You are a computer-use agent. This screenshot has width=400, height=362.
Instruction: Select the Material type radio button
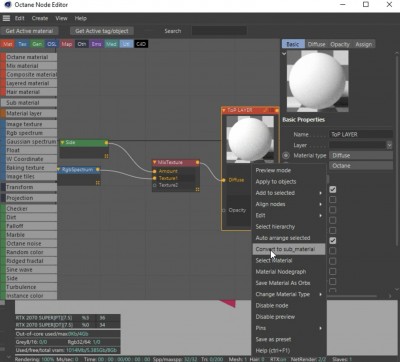pos(286,155)
